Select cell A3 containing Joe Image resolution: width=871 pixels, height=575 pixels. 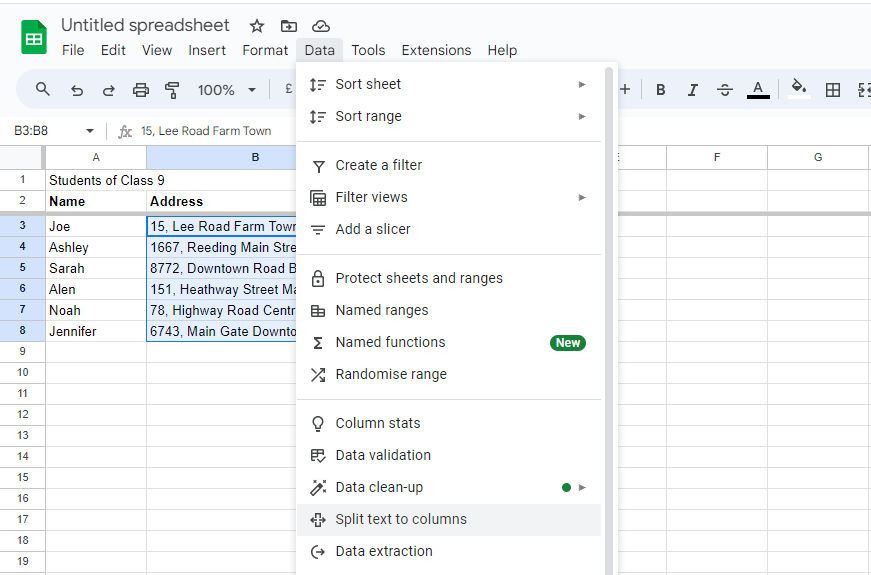[x=96, y=226]
